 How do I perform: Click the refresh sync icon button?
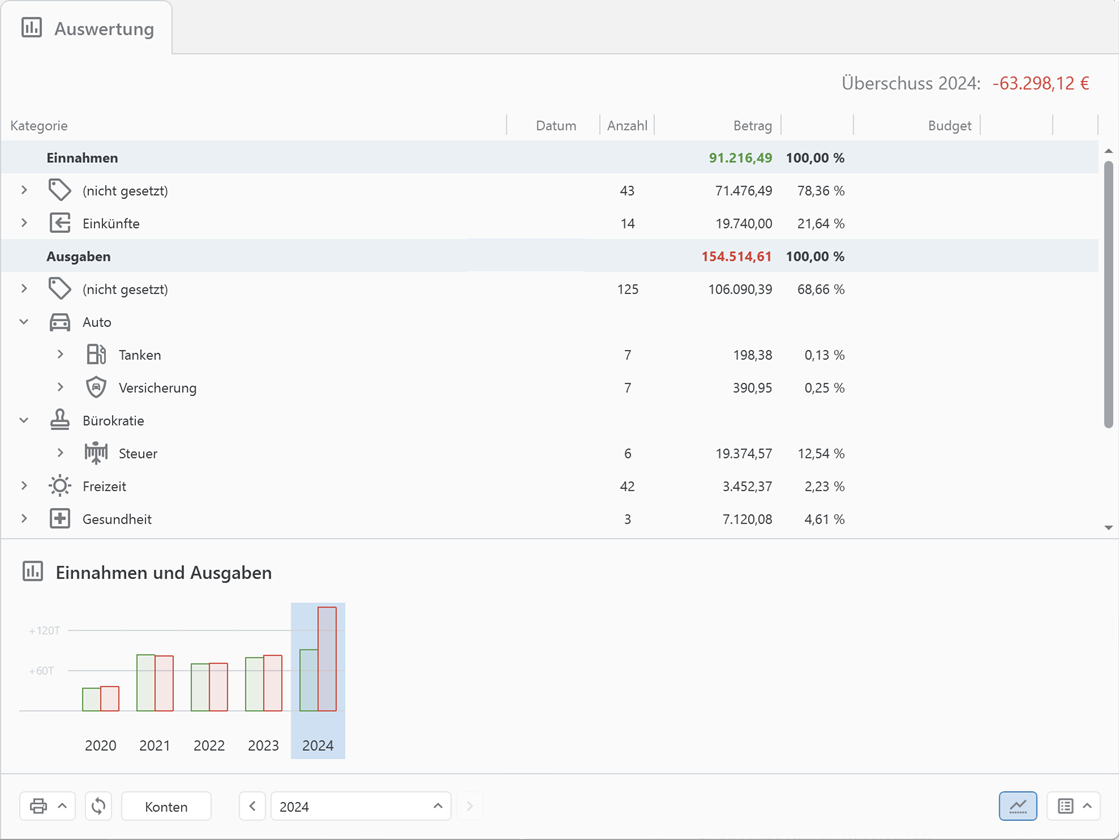[x=98, y=806]
